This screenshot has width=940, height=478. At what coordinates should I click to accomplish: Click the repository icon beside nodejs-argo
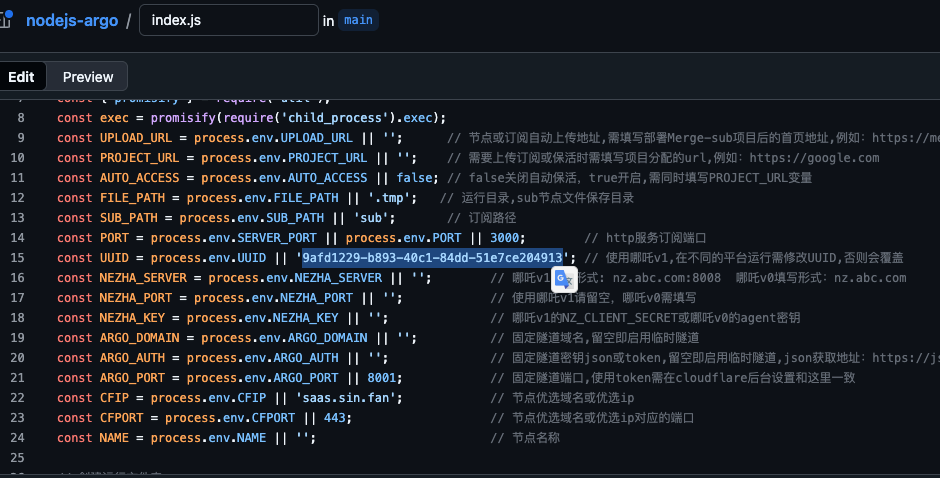coord(7,20)
